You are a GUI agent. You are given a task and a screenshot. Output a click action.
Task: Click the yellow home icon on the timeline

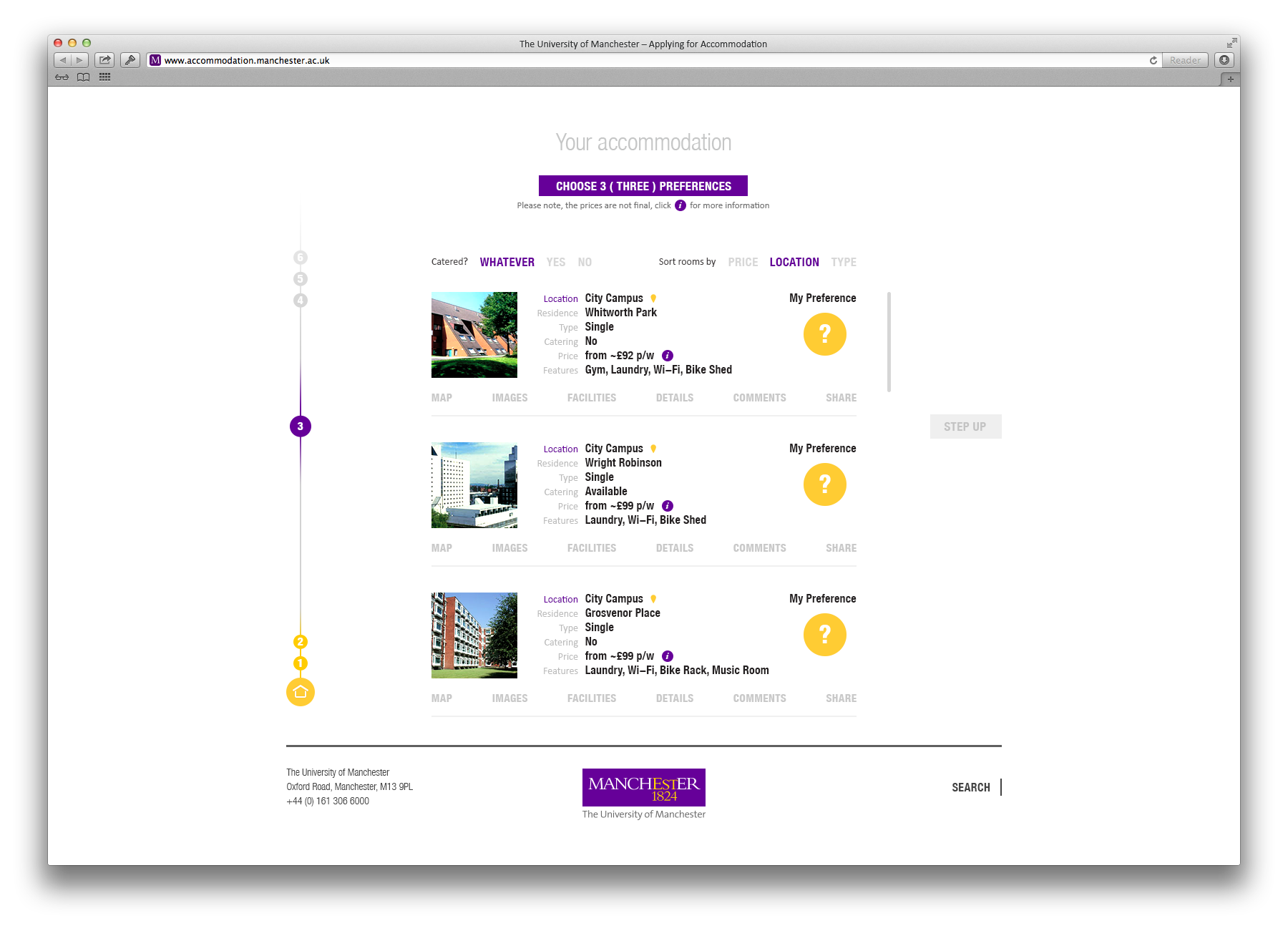pyautogui.click(x=301, y=692)
